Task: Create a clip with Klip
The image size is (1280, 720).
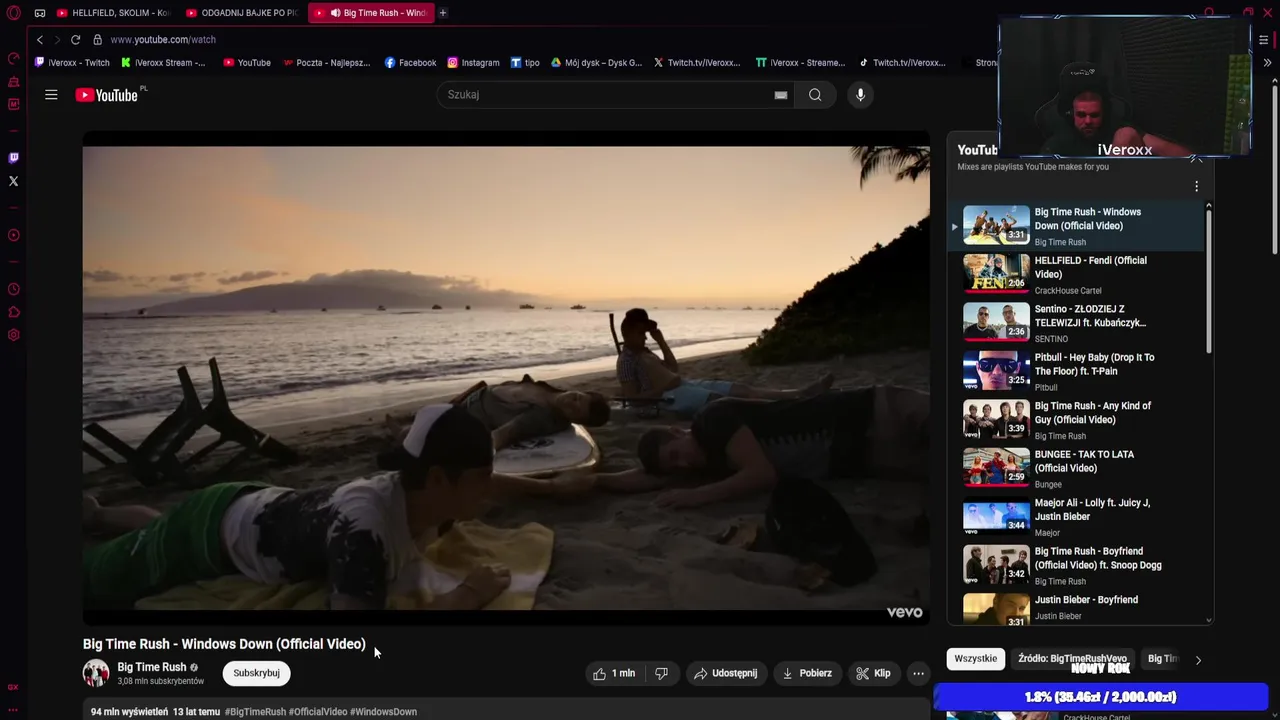Action: [873, 673]
